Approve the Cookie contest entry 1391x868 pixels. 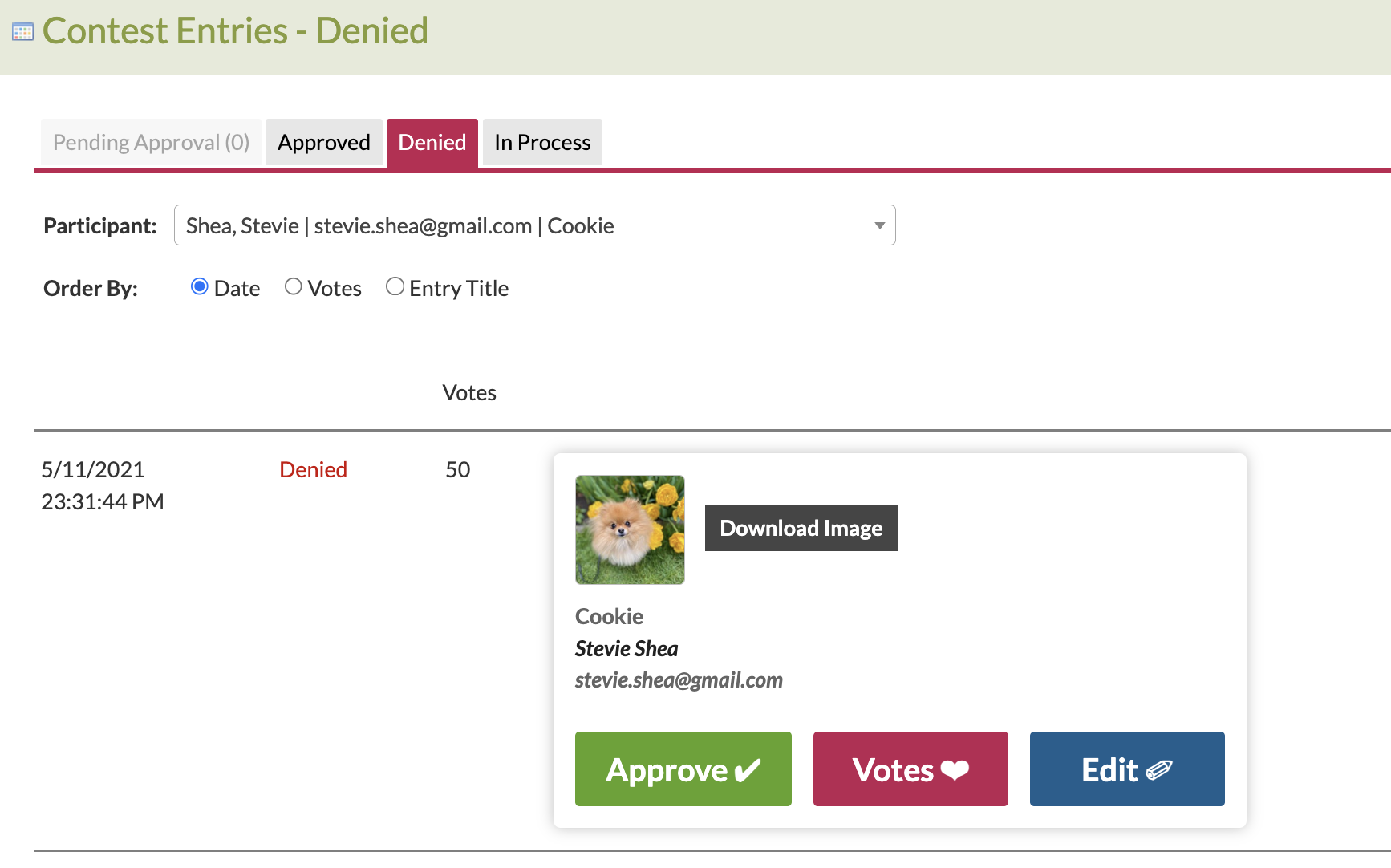[683, 769]
